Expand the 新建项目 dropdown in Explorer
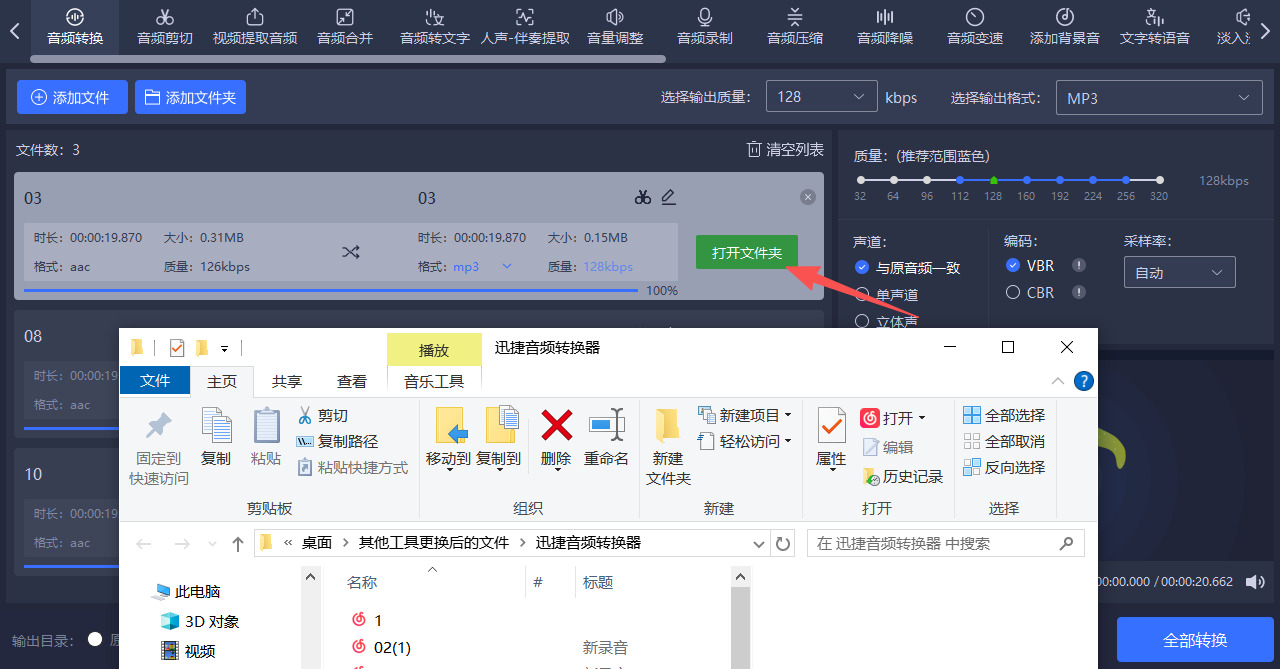This screenshot has width=1280, height=669. tap(787, 415)
